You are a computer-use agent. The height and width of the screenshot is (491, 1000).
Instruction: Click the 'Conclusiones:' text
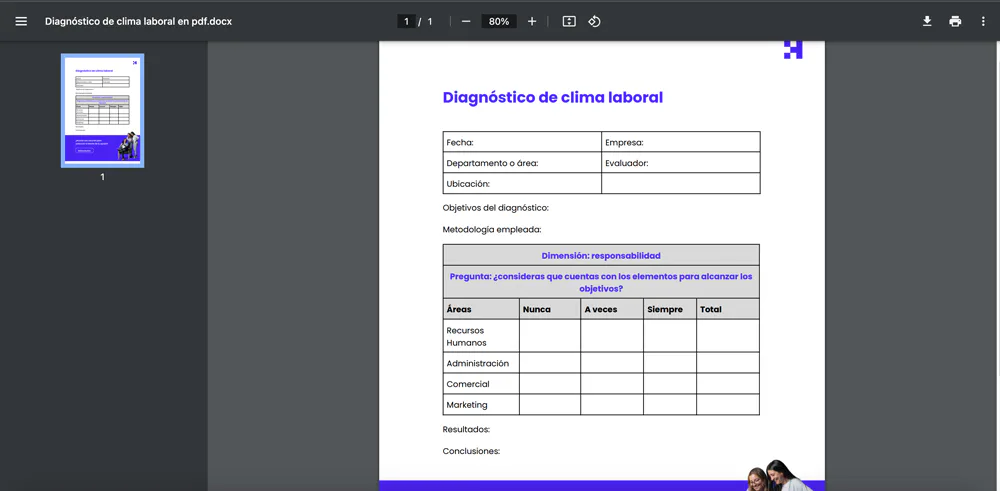pos(471,451)
